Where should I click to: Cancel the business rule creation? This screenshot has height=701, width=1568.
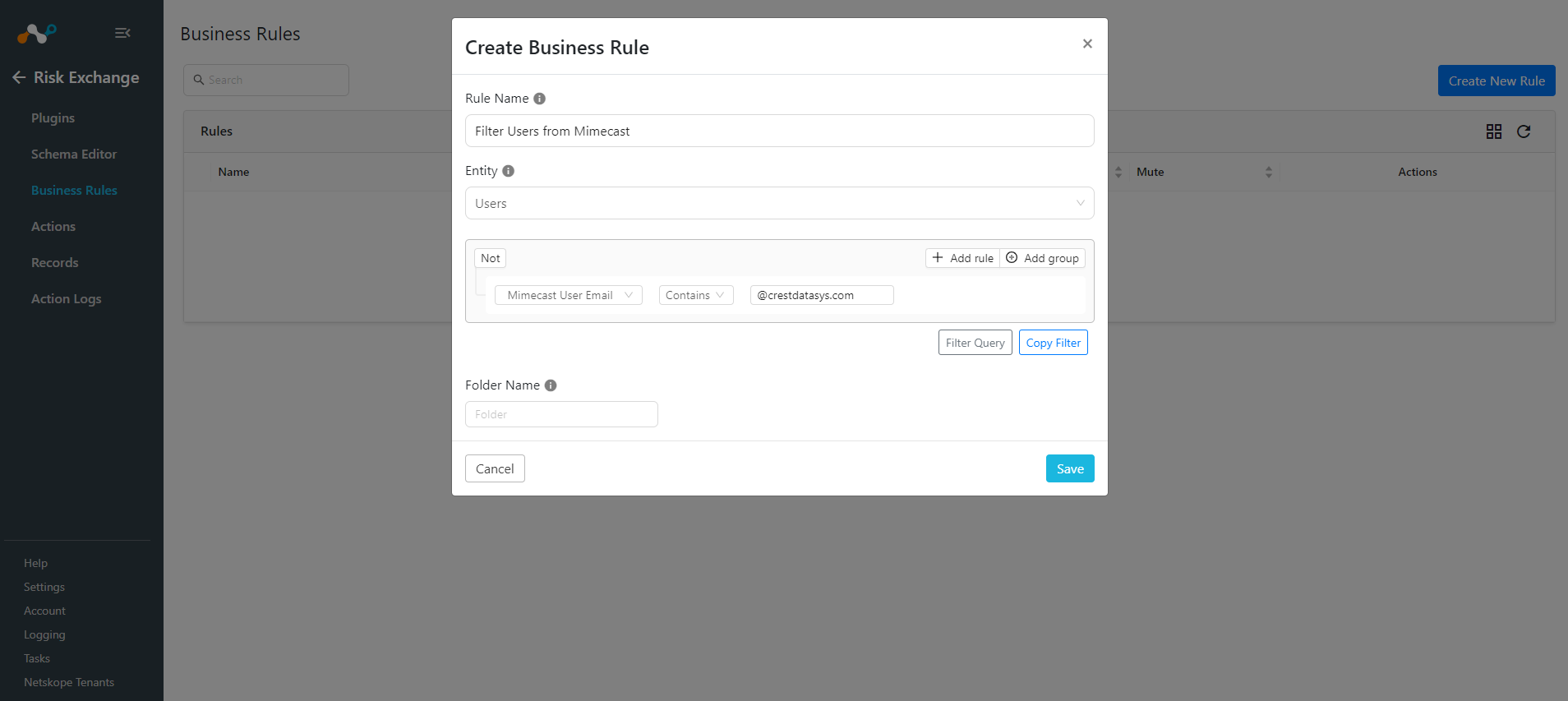(x=495, y=468)
